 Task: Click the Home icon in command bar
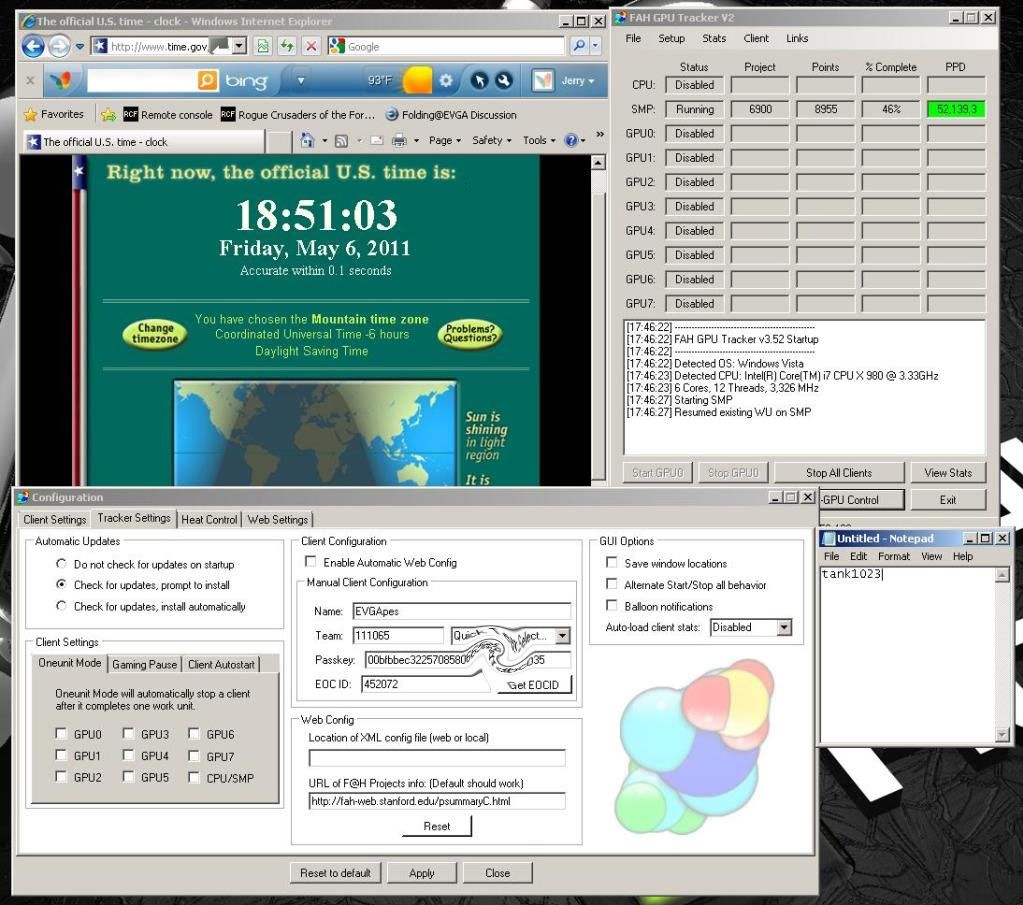308,141
